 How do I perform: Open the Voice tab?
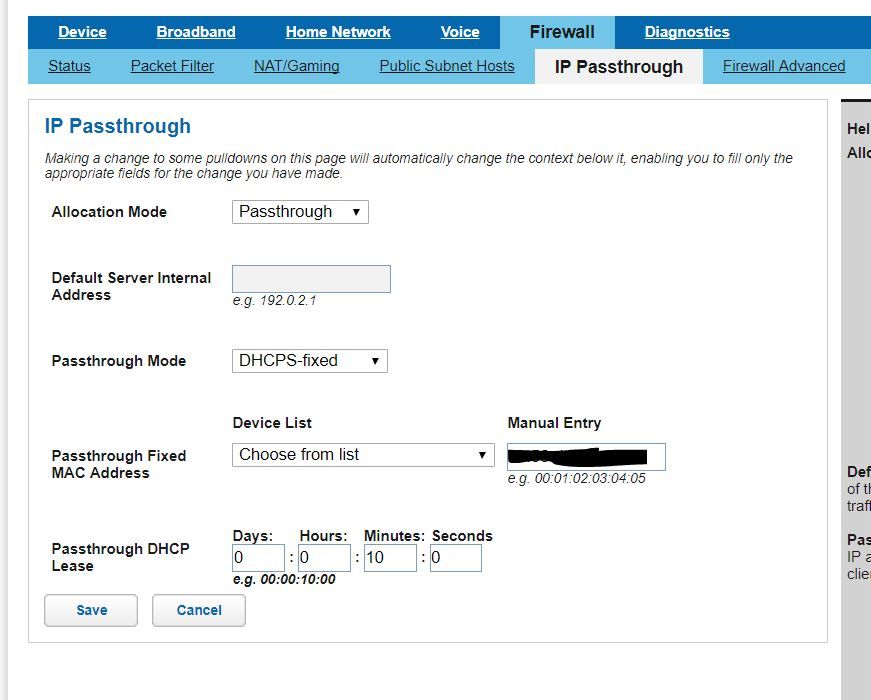(x=460, y=32)
